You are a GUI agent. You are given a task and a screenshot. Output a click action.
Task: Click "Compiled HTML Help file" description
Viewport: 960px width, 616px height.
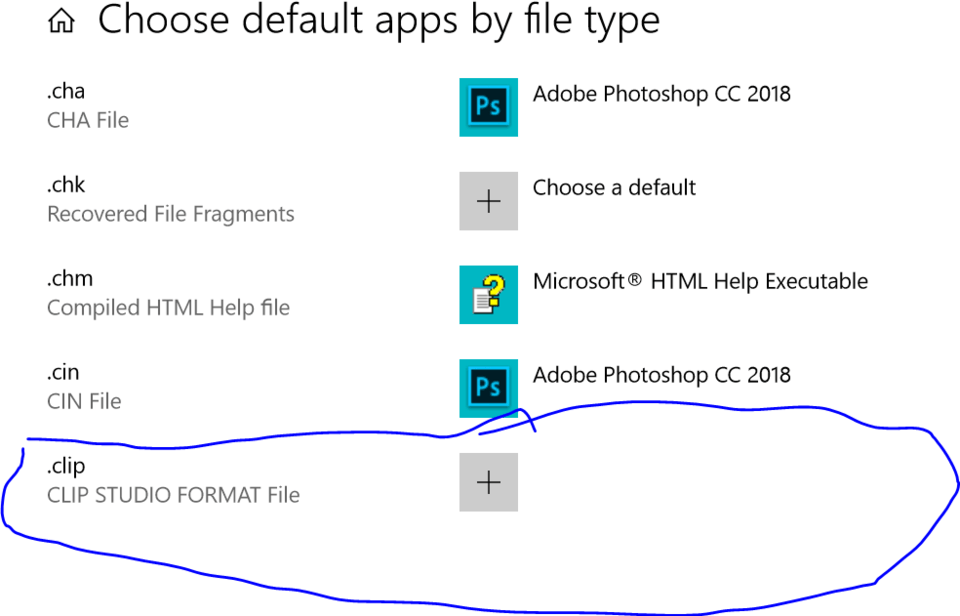coord(168,308)
